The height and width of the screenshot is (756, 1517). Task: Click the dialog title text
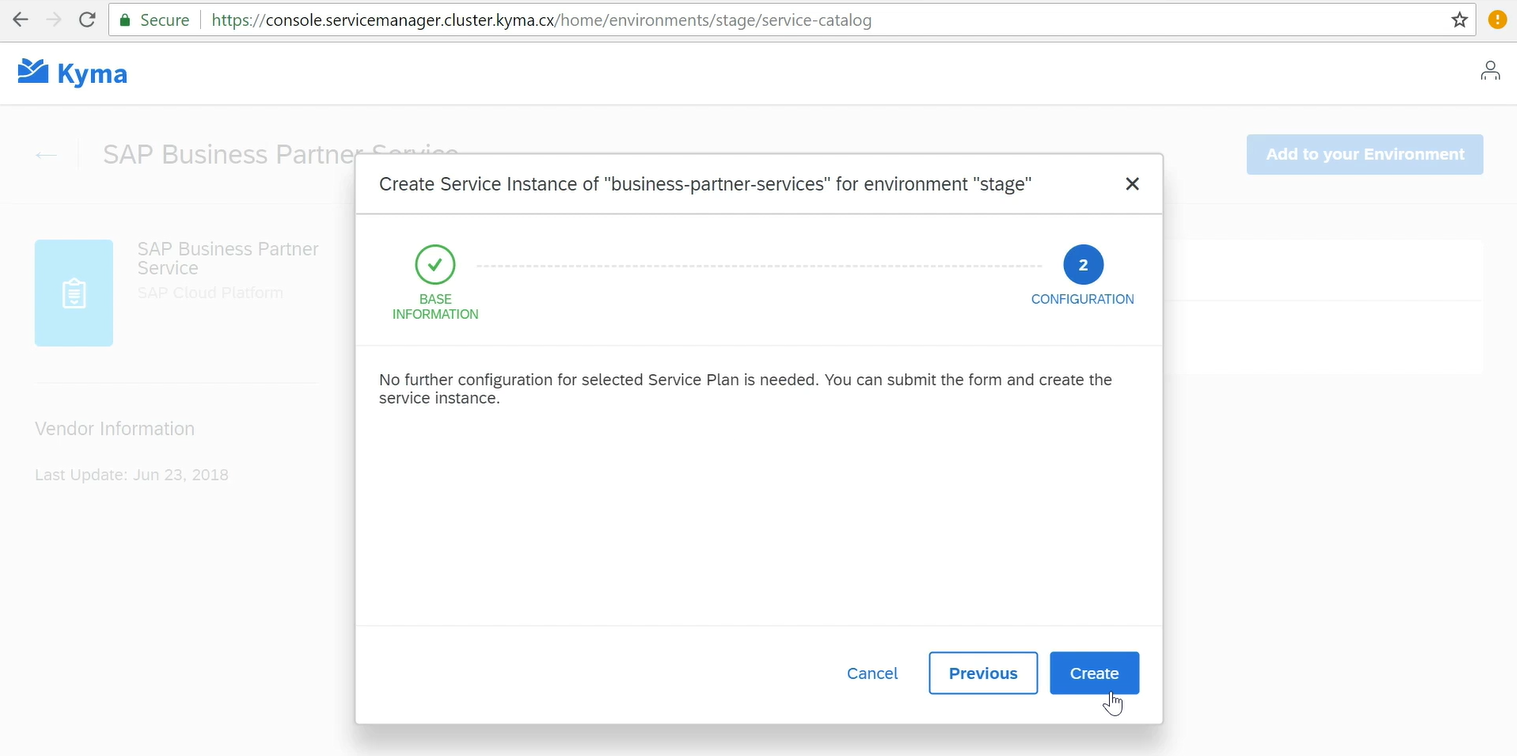coord(705,184)
